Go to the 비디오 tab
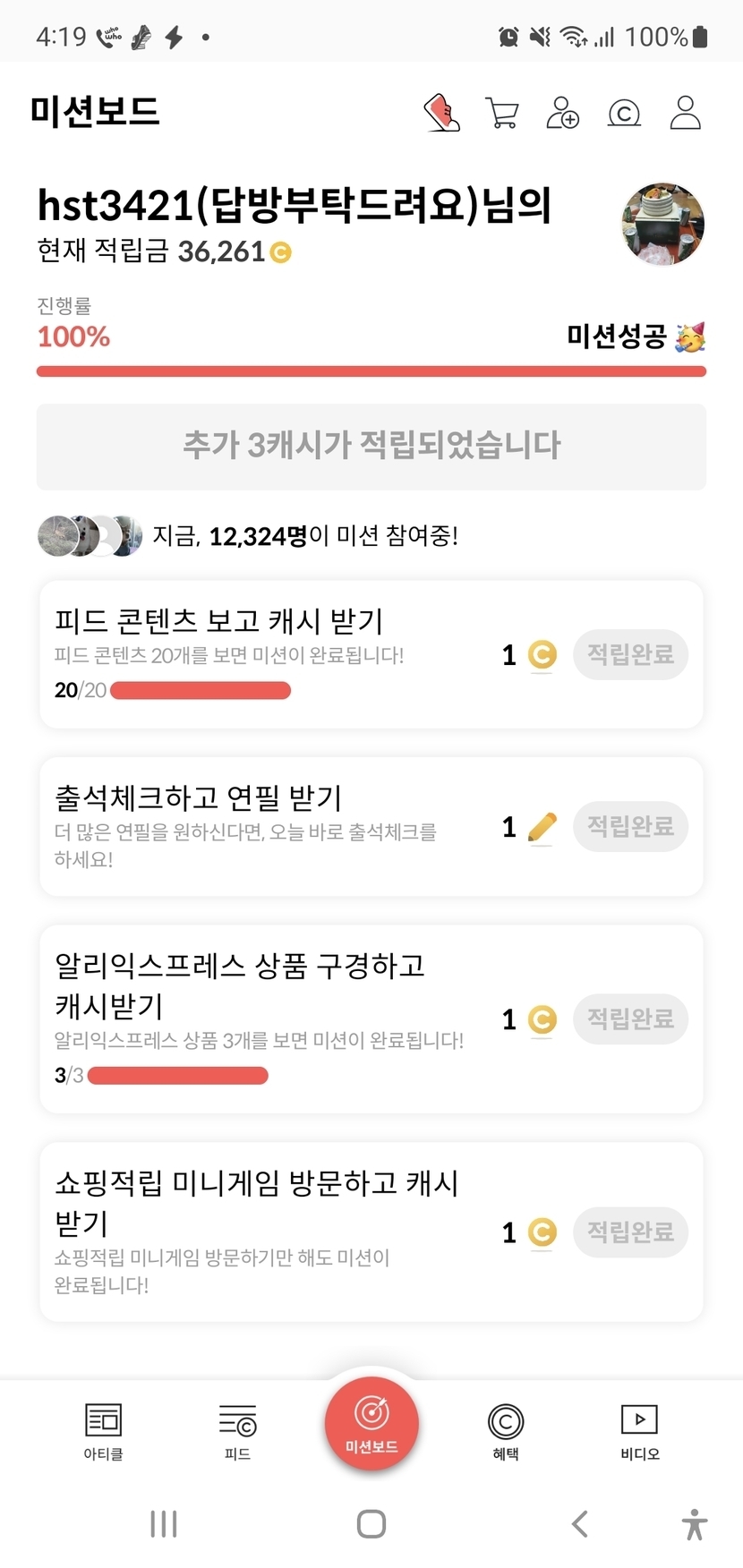743x1568 pixels. point(639,1430)
